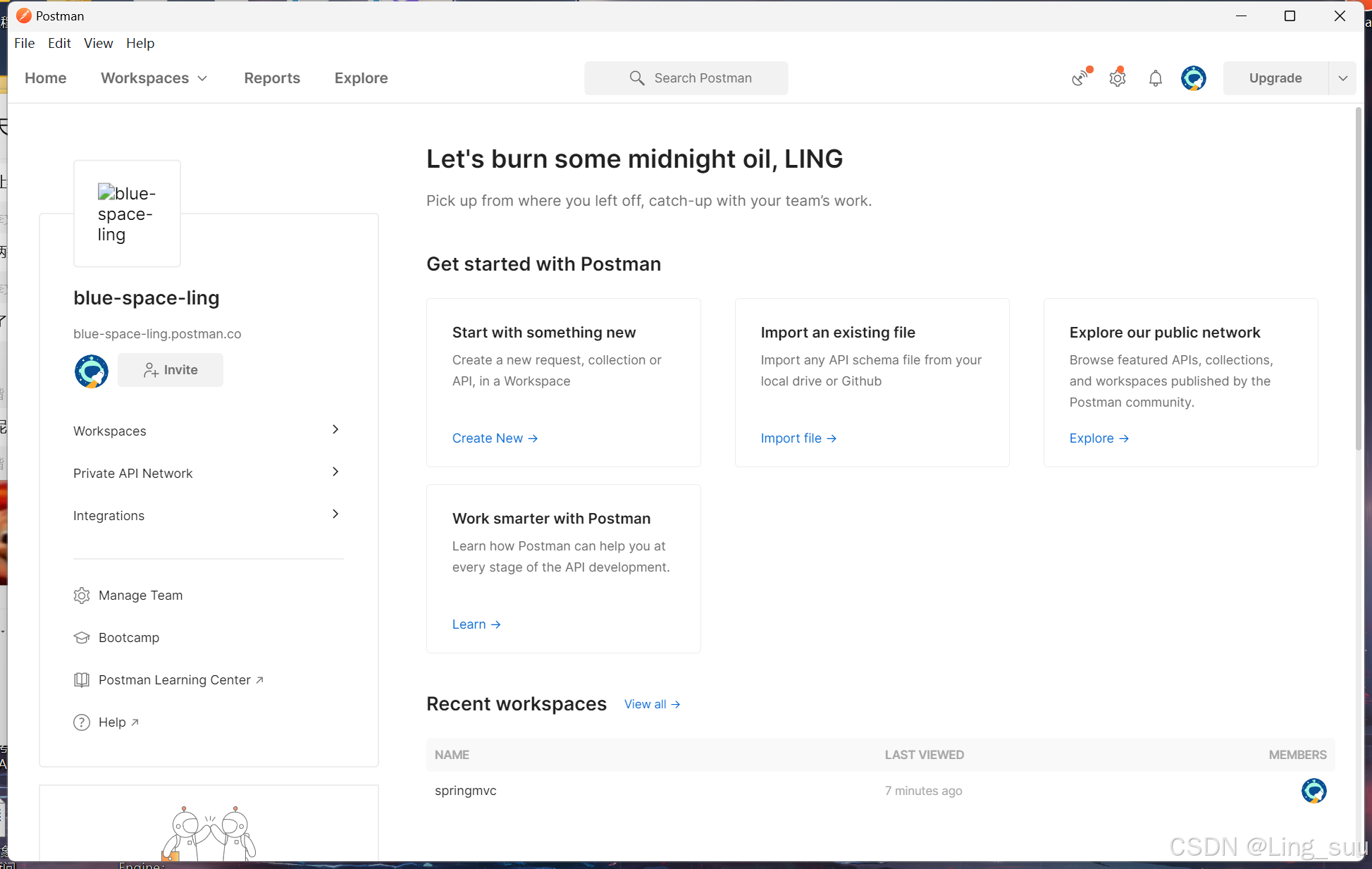Click team member avatar beside Invite

coord(92,371)
